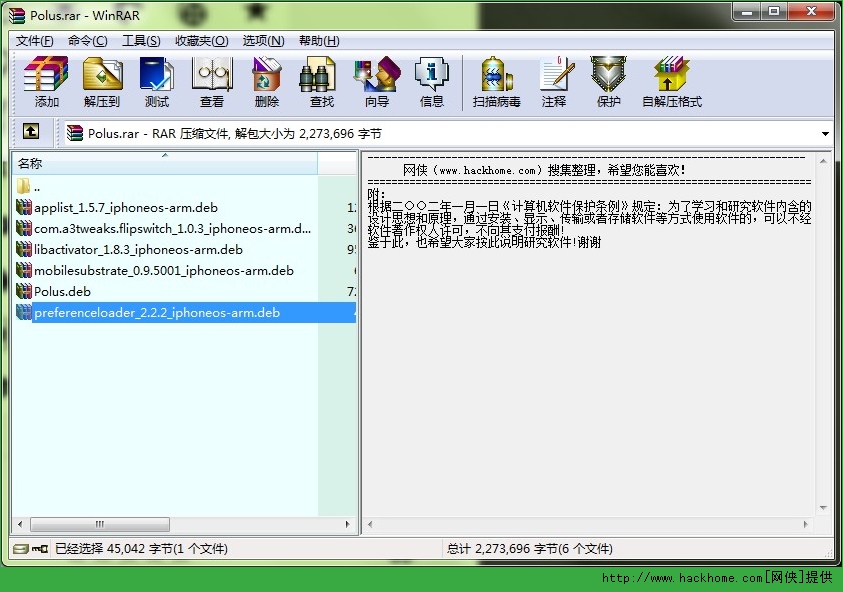Click the Protect (保护) shield icon

coord(609,82)
